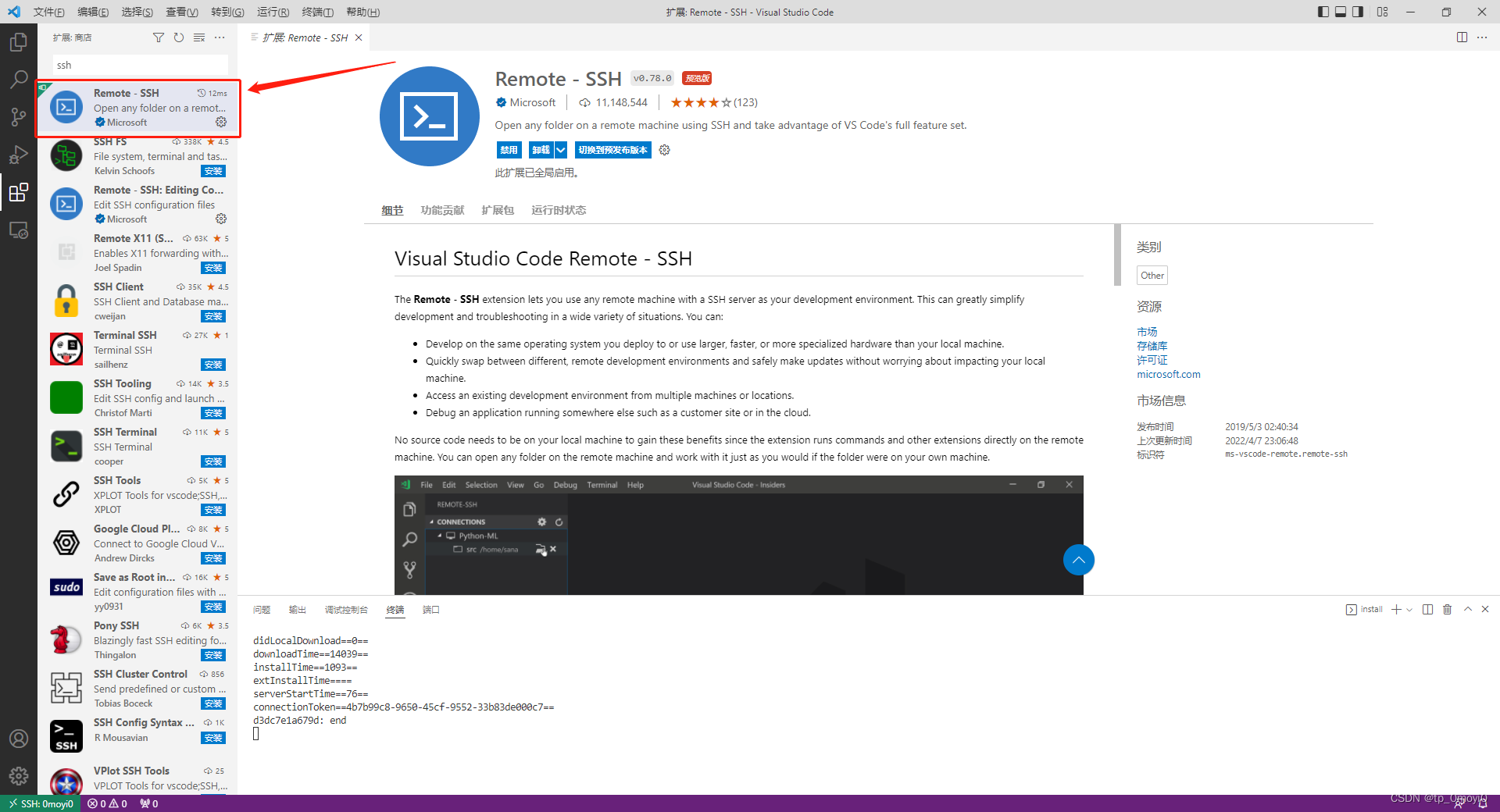
Task: Open the Search view in the Activity Bar
Action: pyautogui.click(x=19, y=79)
